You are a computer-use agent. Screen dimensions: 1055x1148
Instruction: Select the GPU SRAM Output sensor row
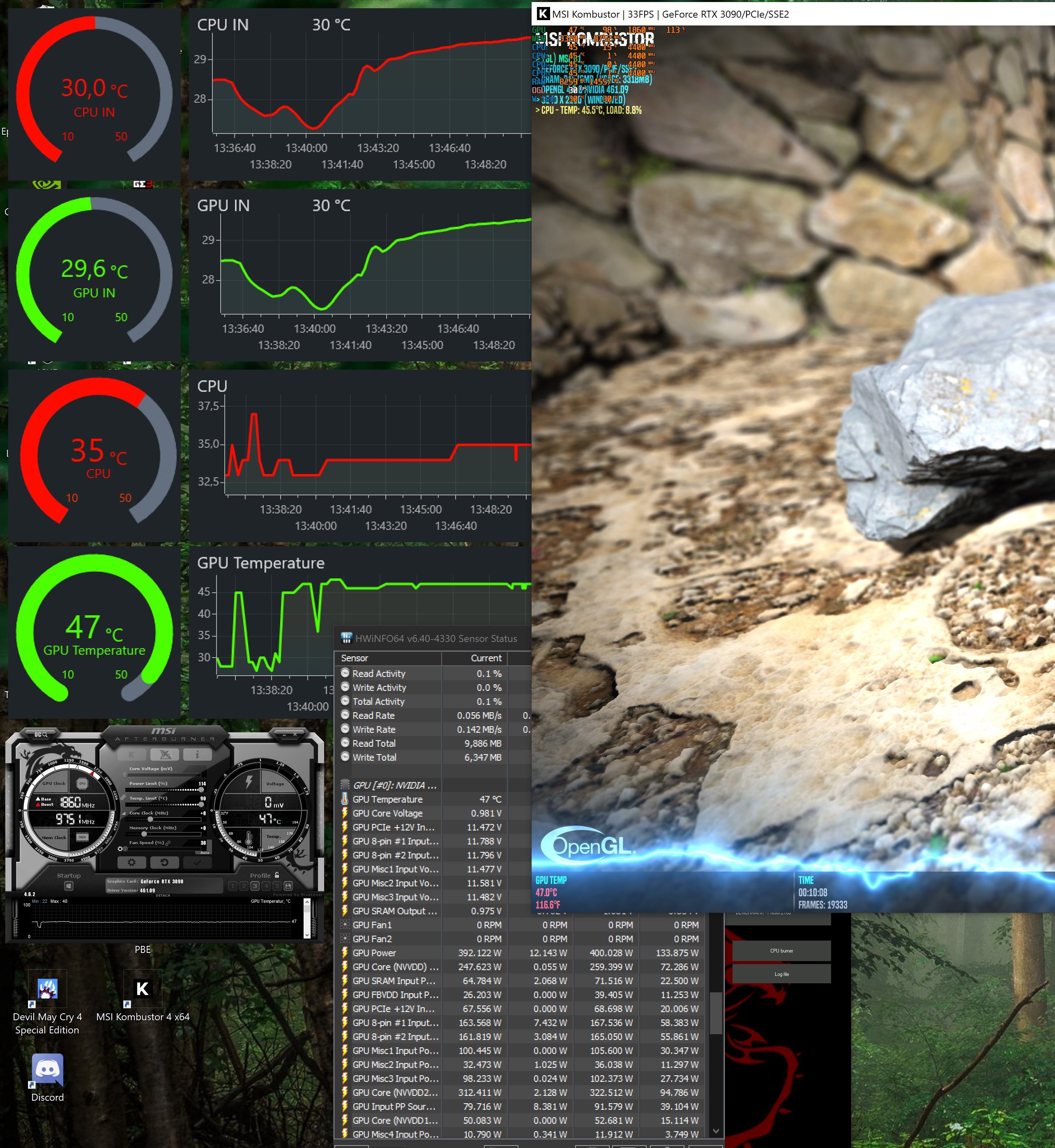pos(433,911)
